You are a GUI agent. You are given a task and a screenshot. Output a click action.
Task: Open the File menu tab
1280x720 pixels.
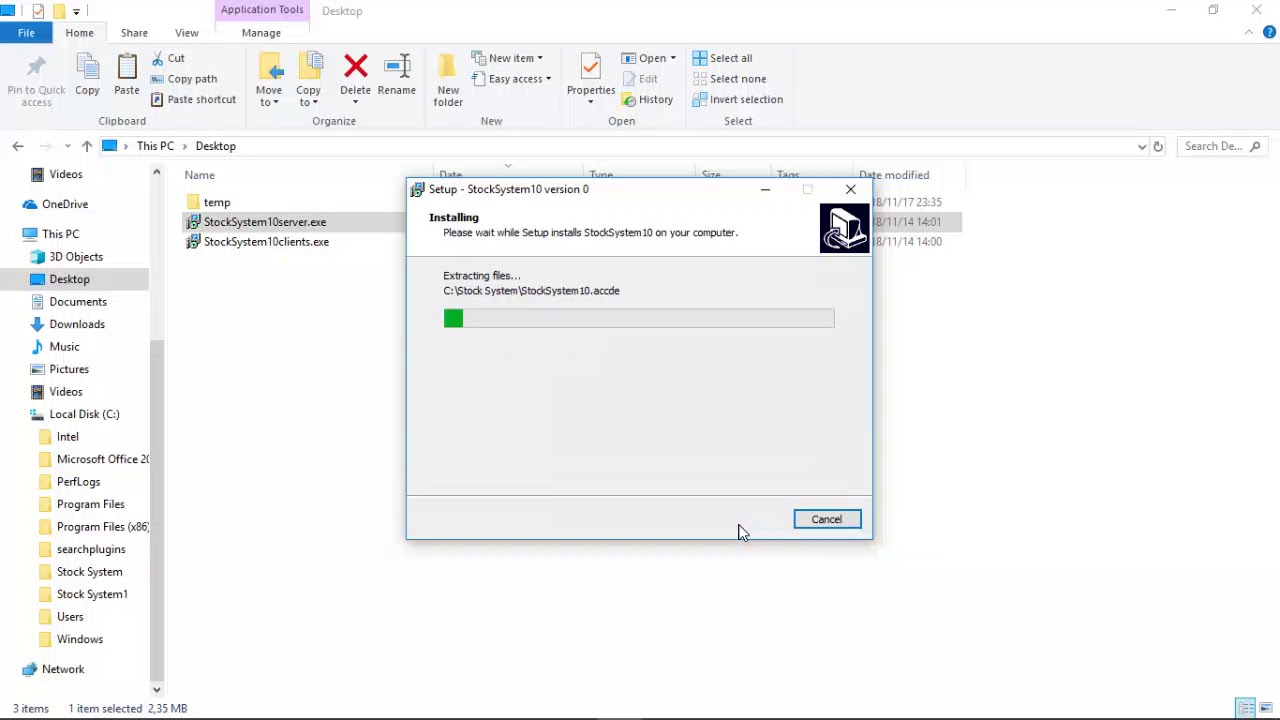[x=26, y=33]
